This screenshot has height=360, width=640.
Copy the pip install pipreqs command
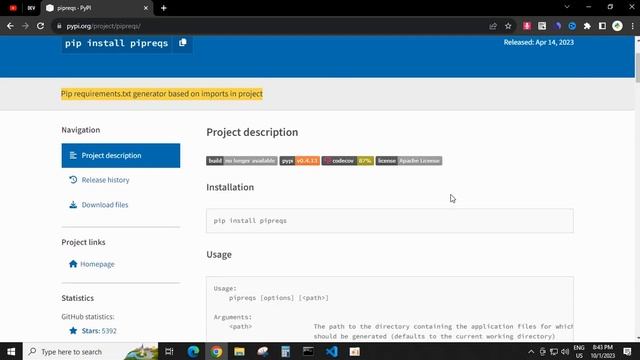click(183, 42)
